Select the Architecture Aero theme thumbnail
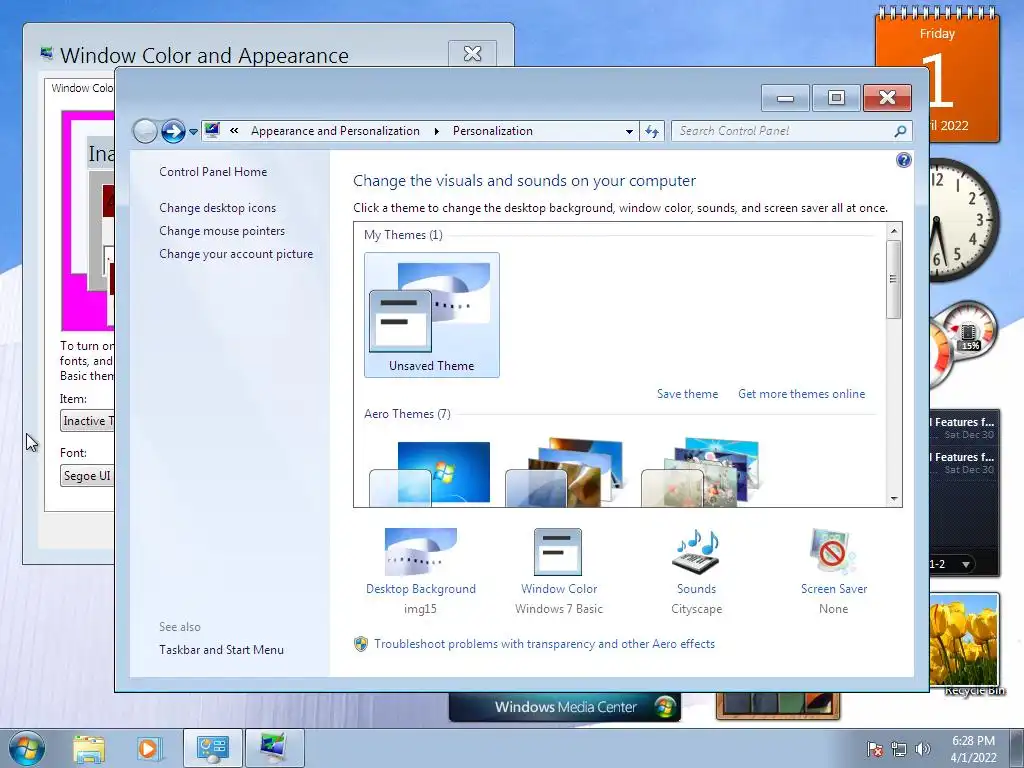 pos(564,473)
